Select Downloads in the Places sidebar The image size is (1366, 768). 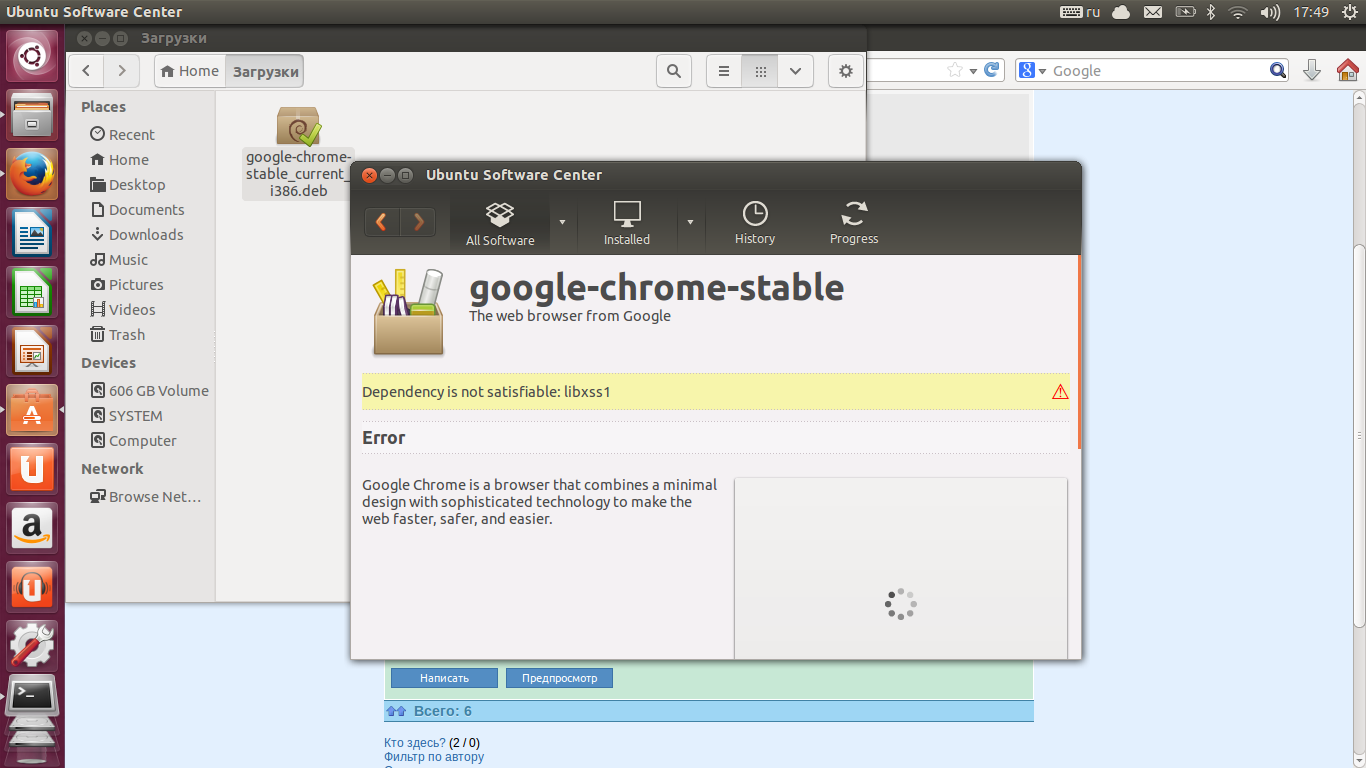(x=146, y=235)
